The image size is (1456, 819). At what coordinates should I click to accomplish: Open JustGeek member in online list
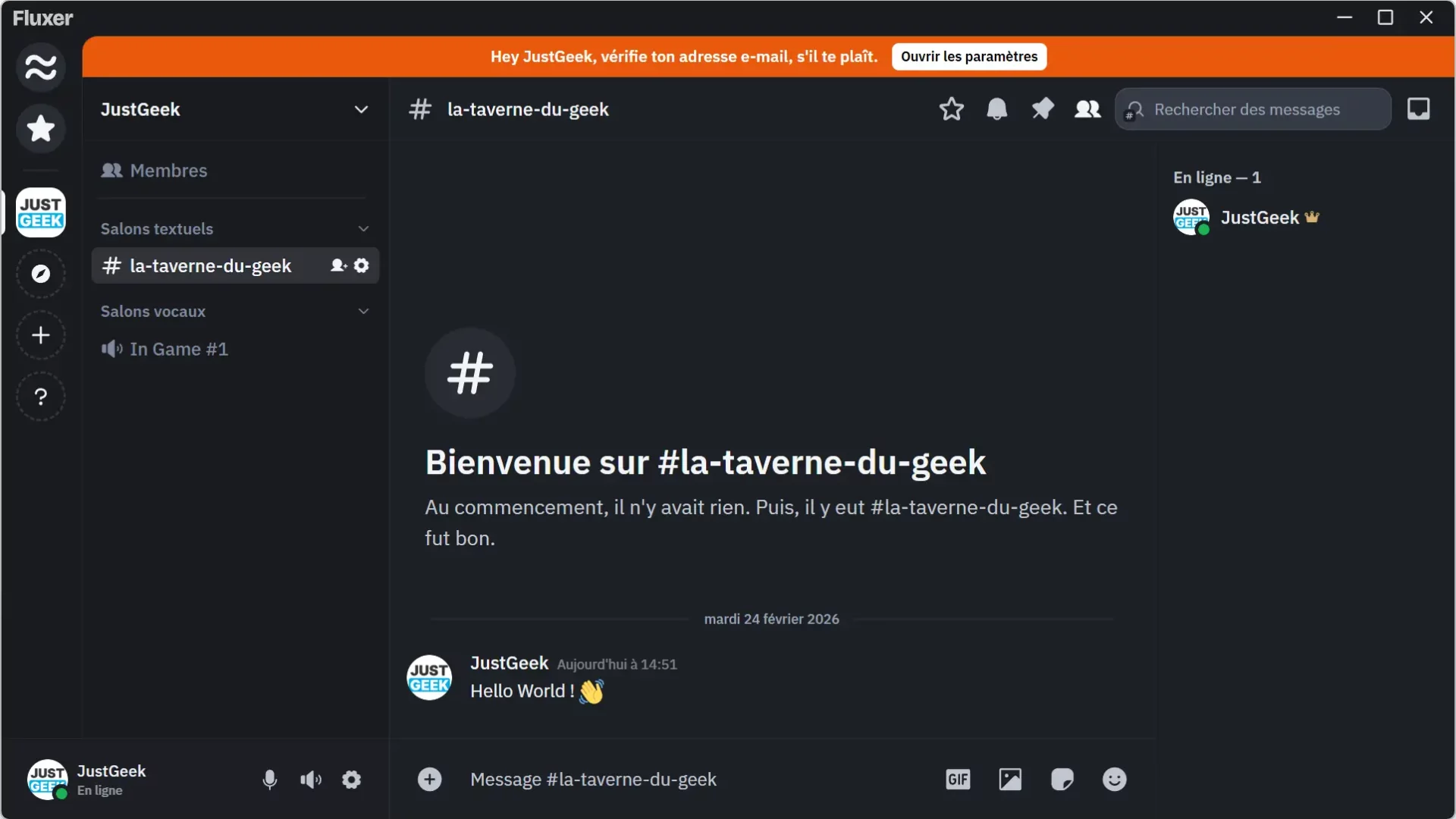tap(1306, 218)
